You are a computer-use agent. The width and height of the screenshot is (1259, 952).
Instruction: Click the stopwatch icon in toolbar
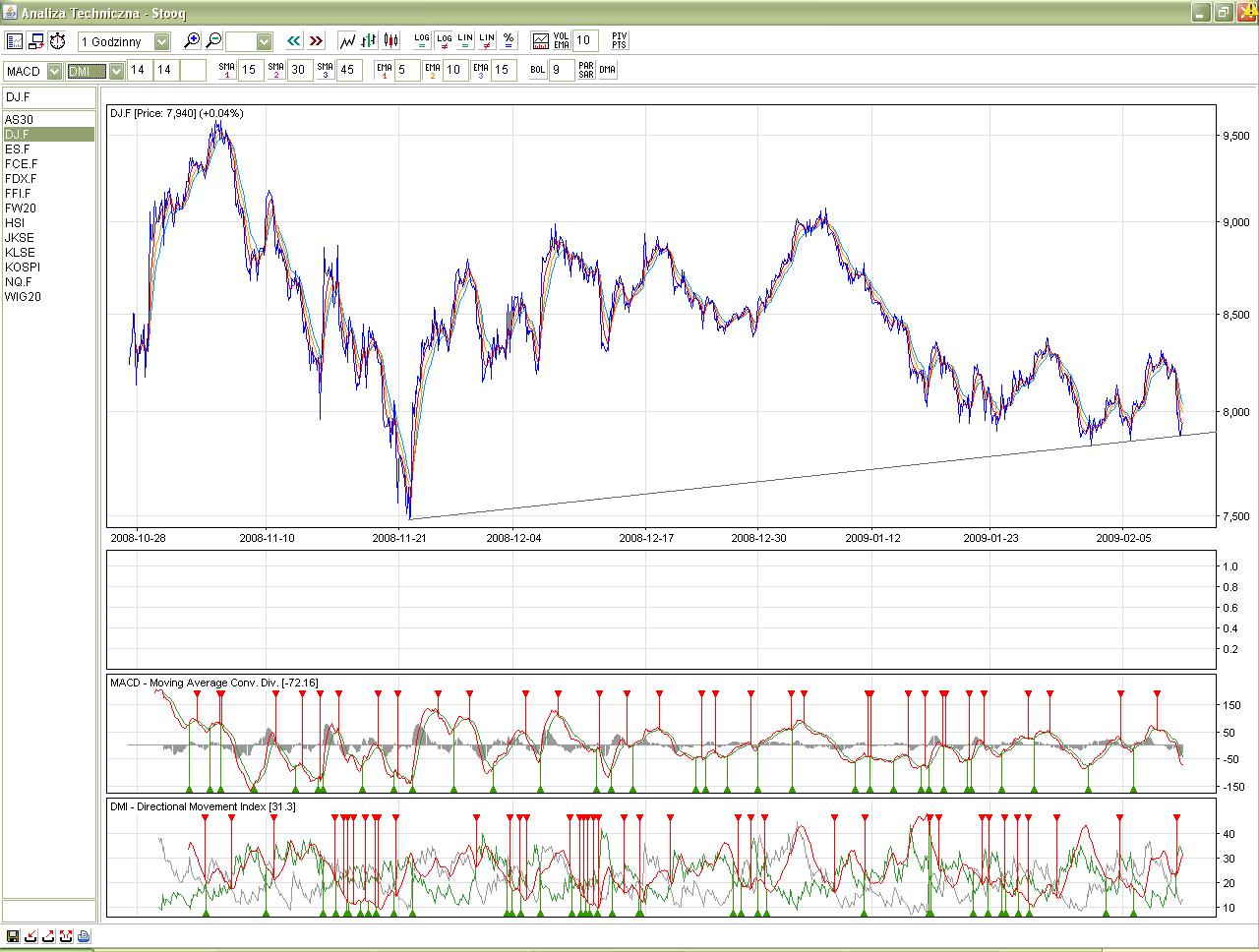click(x=58, y=41)
